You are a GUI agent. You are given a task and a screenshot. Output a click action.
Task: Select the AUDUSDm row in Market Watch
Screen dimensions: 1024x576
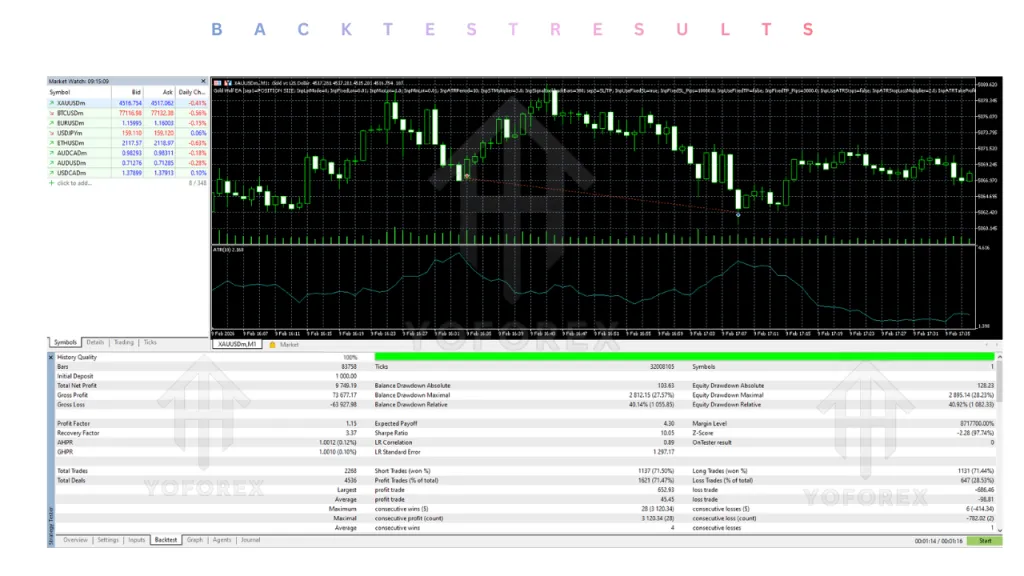128,163
